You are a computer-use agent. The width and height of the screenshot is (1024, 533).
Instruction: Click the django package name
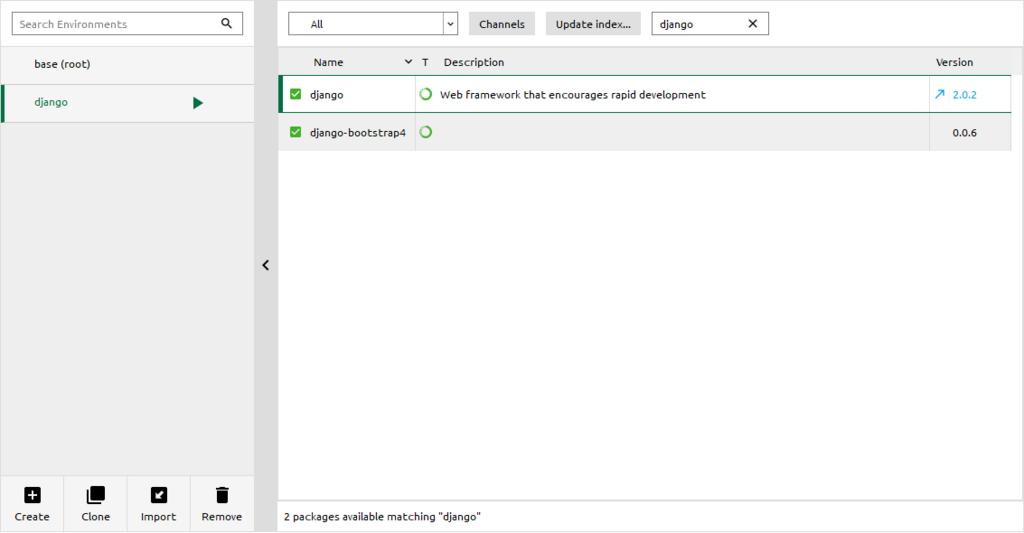327,95
